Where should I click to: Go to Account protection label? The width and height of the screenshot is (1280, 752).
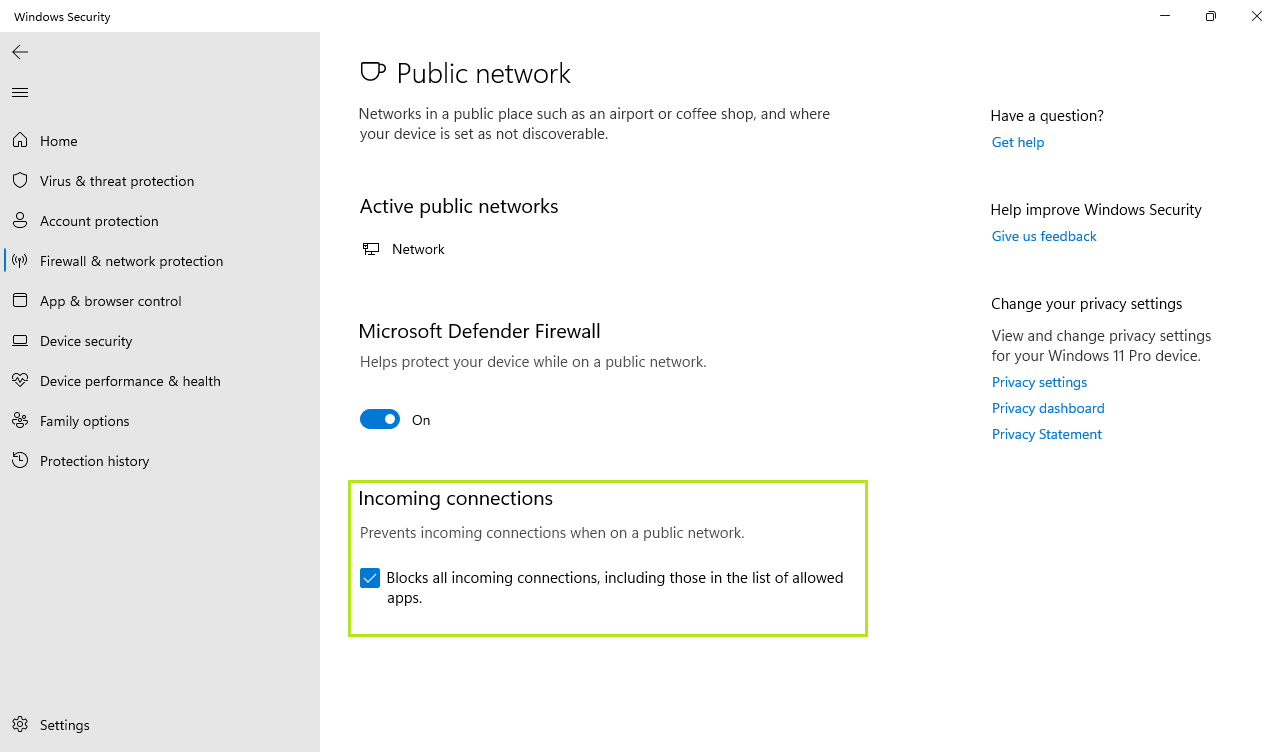pos(99,221)
